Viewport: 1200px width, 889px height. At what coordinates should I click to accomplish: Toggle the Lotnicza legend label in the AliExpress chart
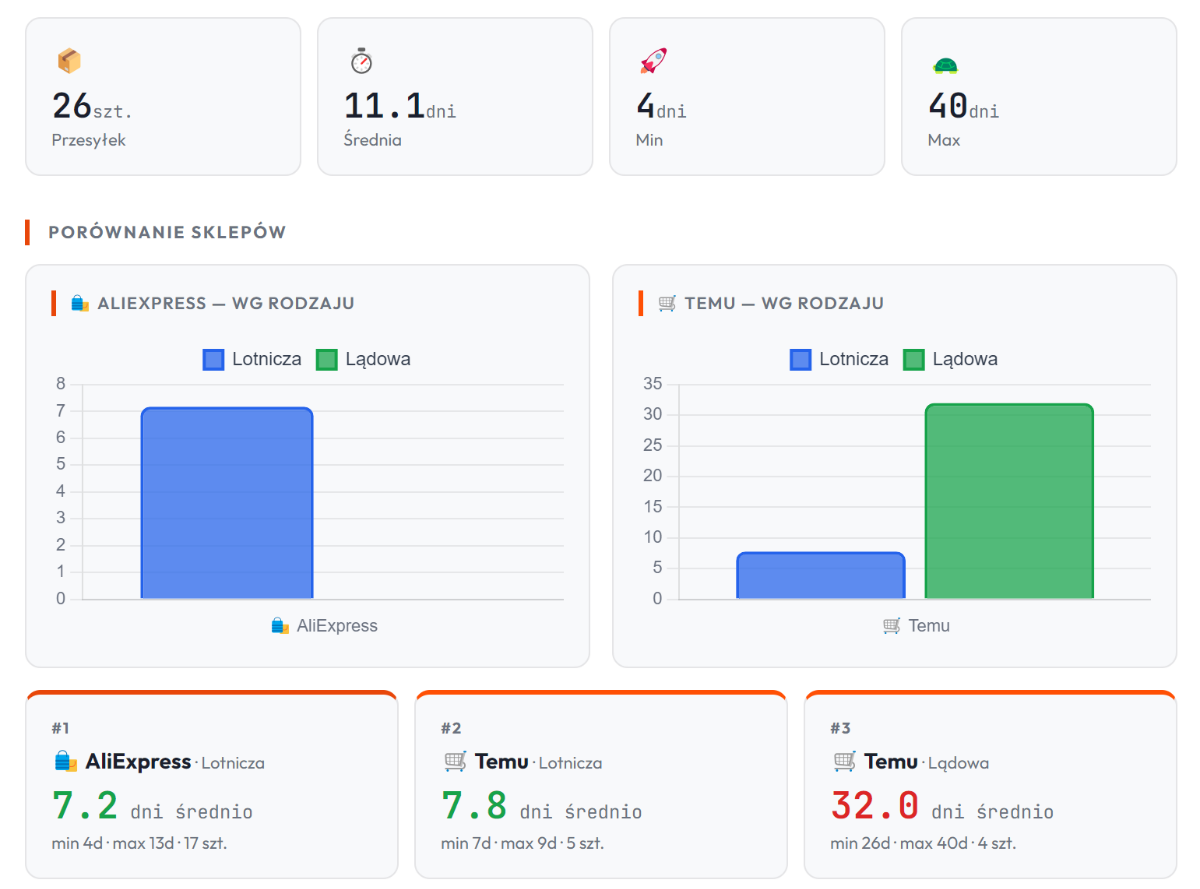click(266, 359)
